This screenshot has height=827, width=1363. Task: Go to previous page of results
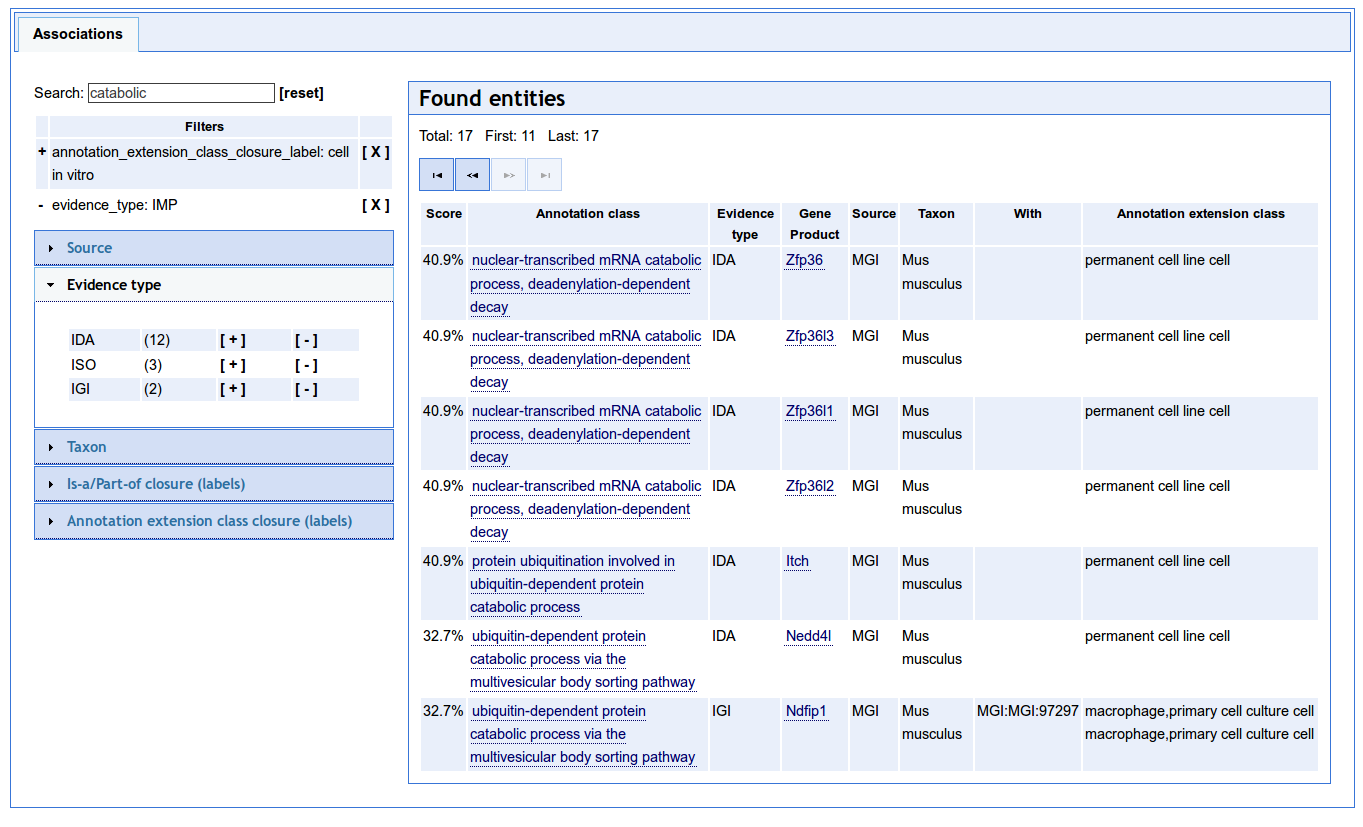[472, 175]
